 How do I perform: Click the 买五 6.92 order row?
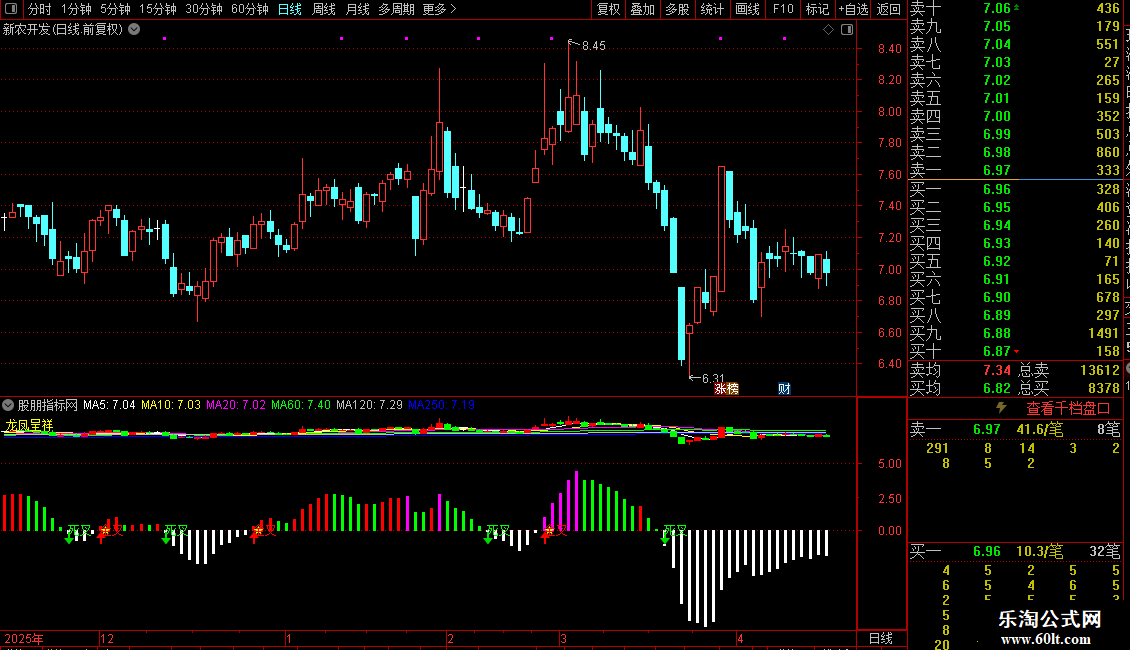[1015, 261]
